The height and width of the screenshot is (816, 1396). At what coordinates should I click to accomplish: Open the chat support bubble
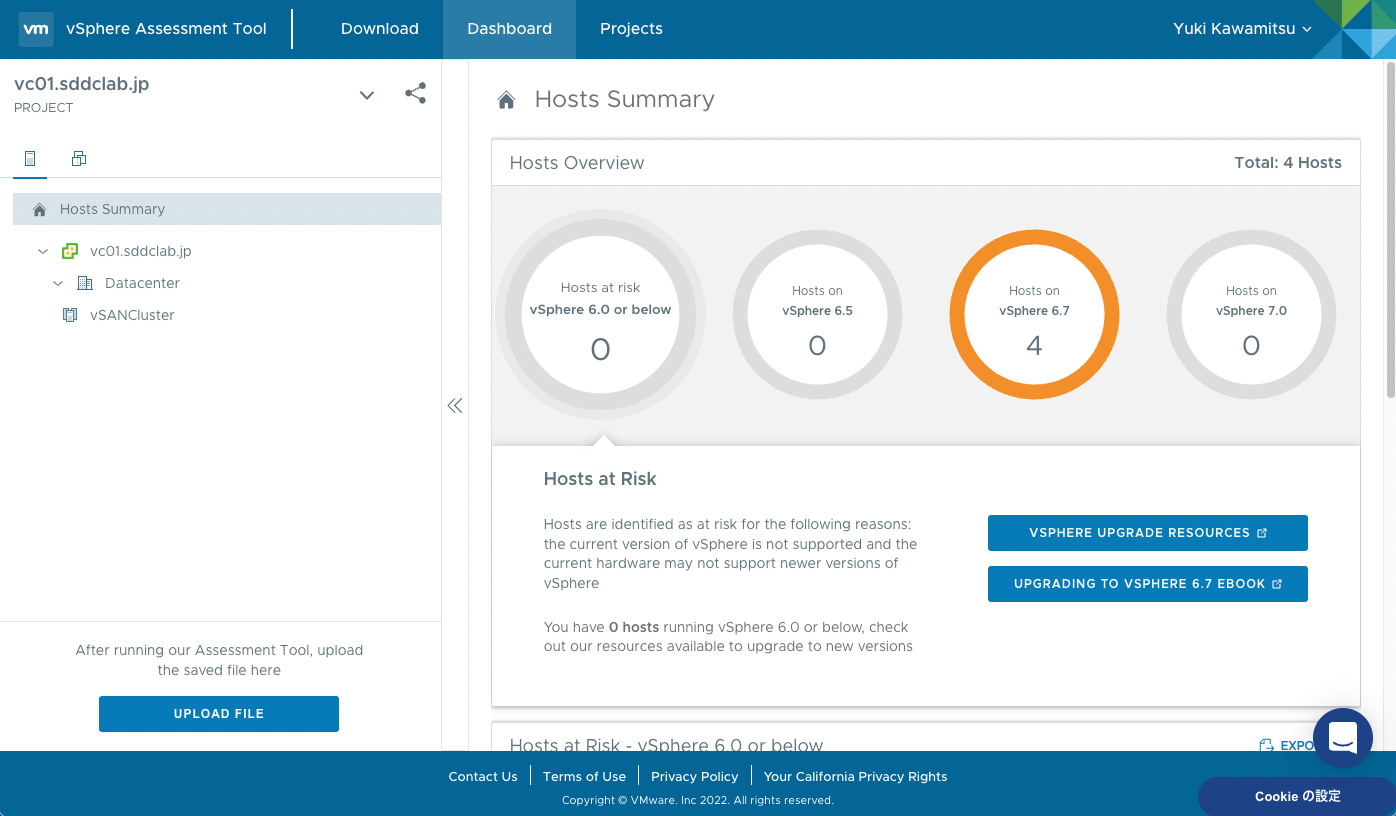pyautogui.click(x=1342, y=738)
